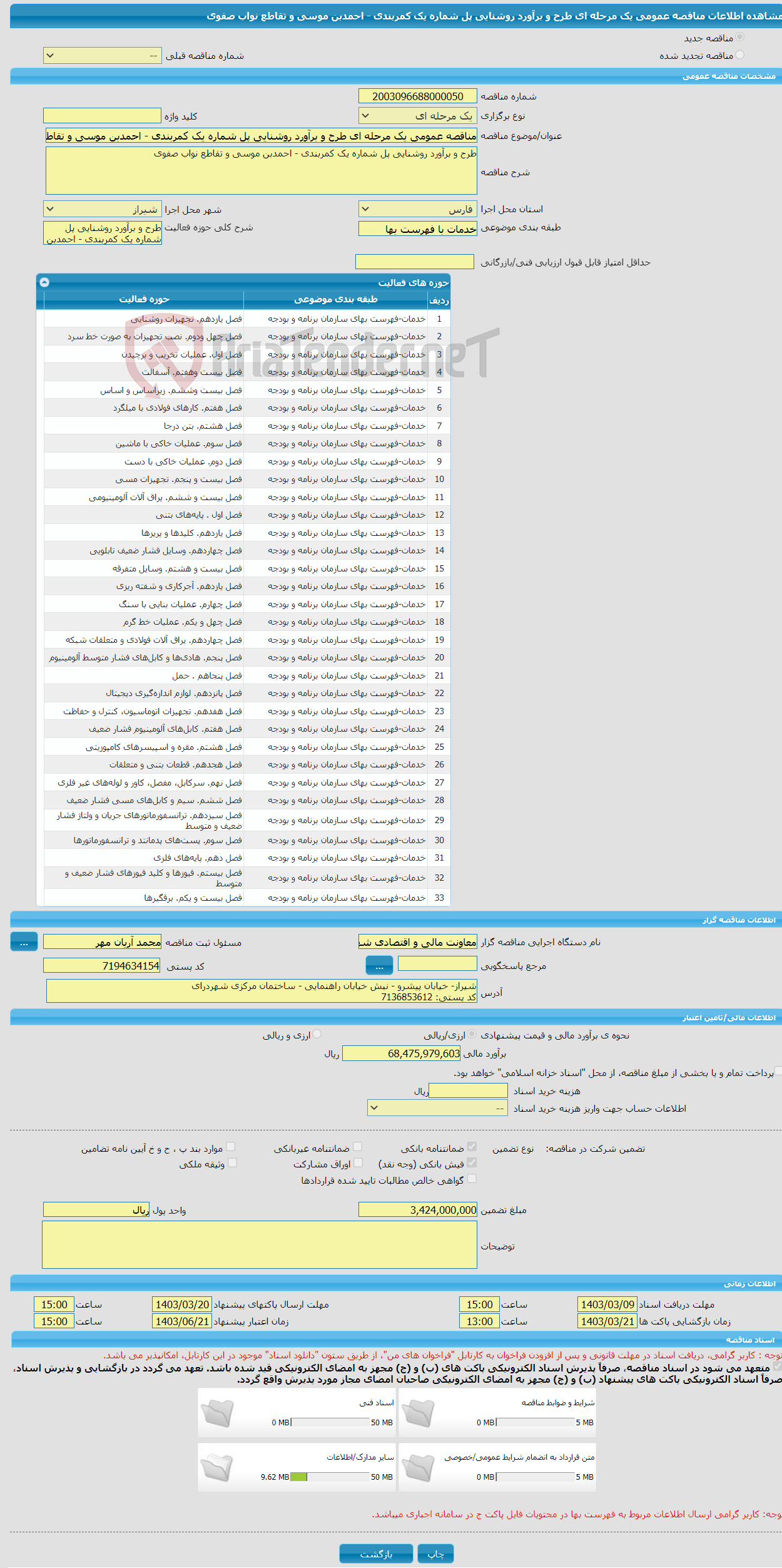782x1568 pixels.
Task: Click the ellipsis button next to مرجع پاسخگویی
Action: pyautogui.click(x=379, y=966)
